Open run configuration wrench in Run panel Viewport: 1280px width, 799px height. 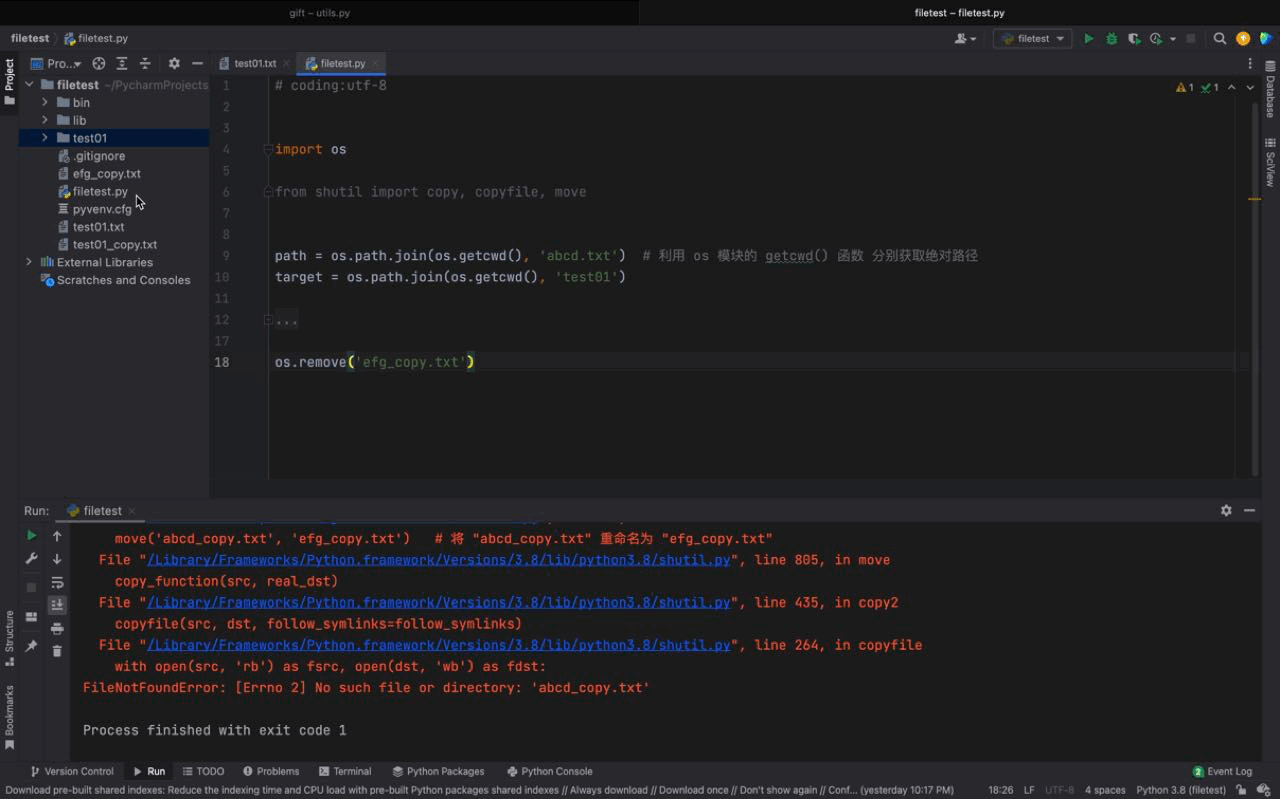(31, 559)
